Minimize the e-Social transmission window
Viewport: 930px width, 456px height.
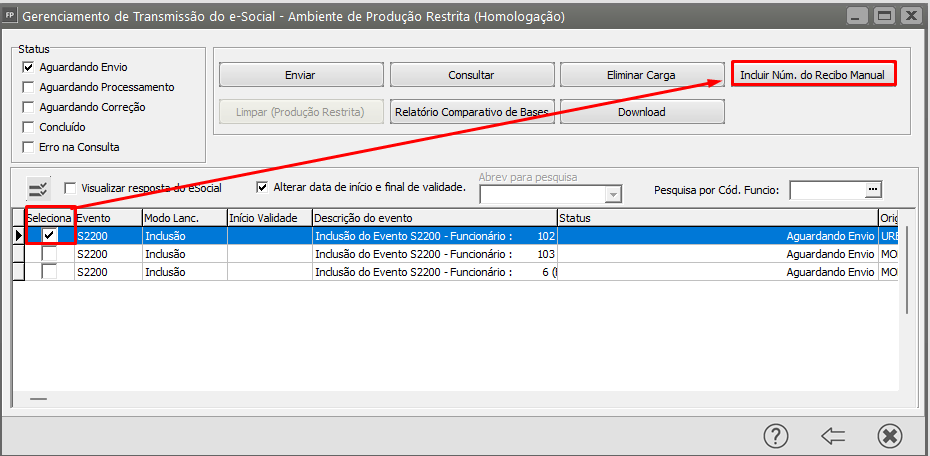click(858, 16)
